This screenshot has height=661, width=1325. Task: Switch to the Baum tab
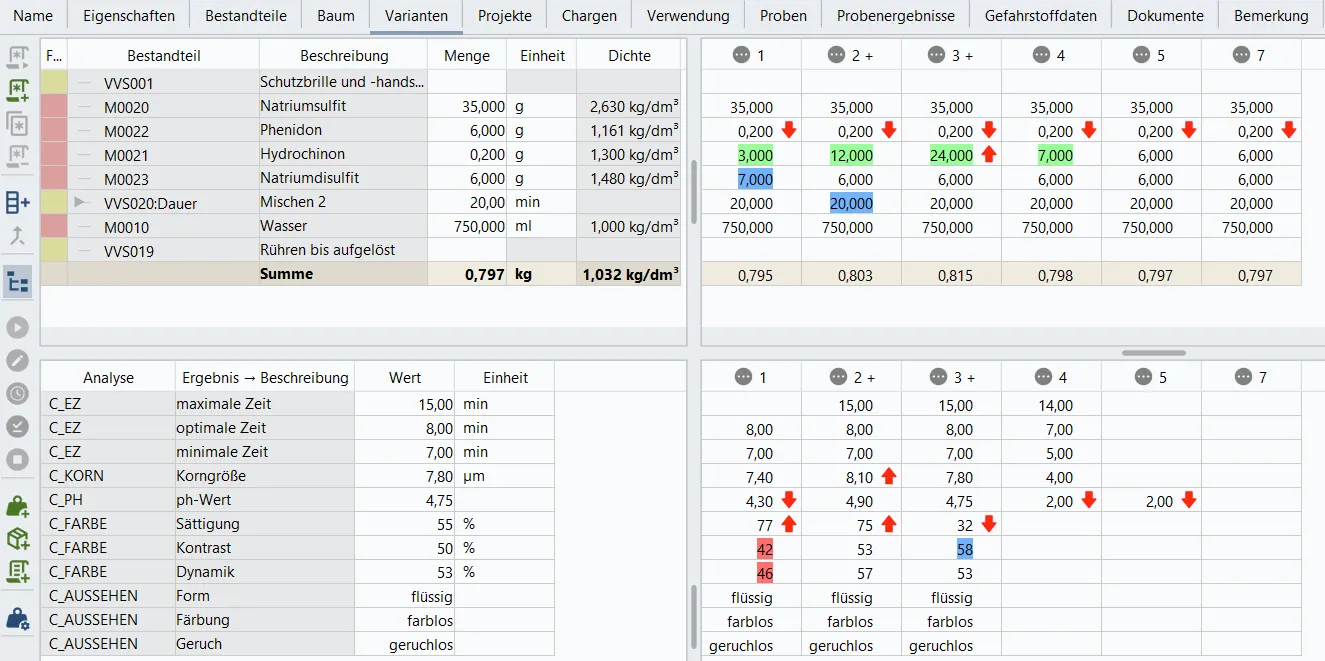336,15
